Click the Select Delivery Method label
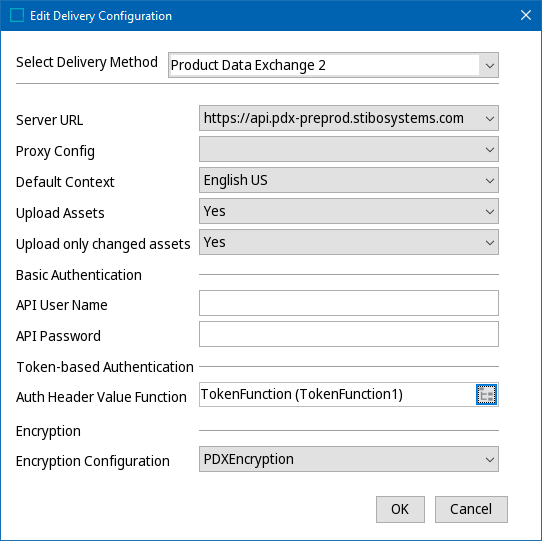The width and height of the screenshot is (542, 541). [x=87, y=63]
